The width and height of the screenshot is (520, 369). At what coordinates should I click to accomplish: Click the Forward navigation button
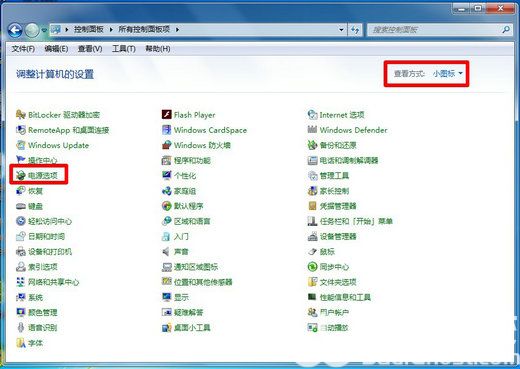tap(32, 30)
